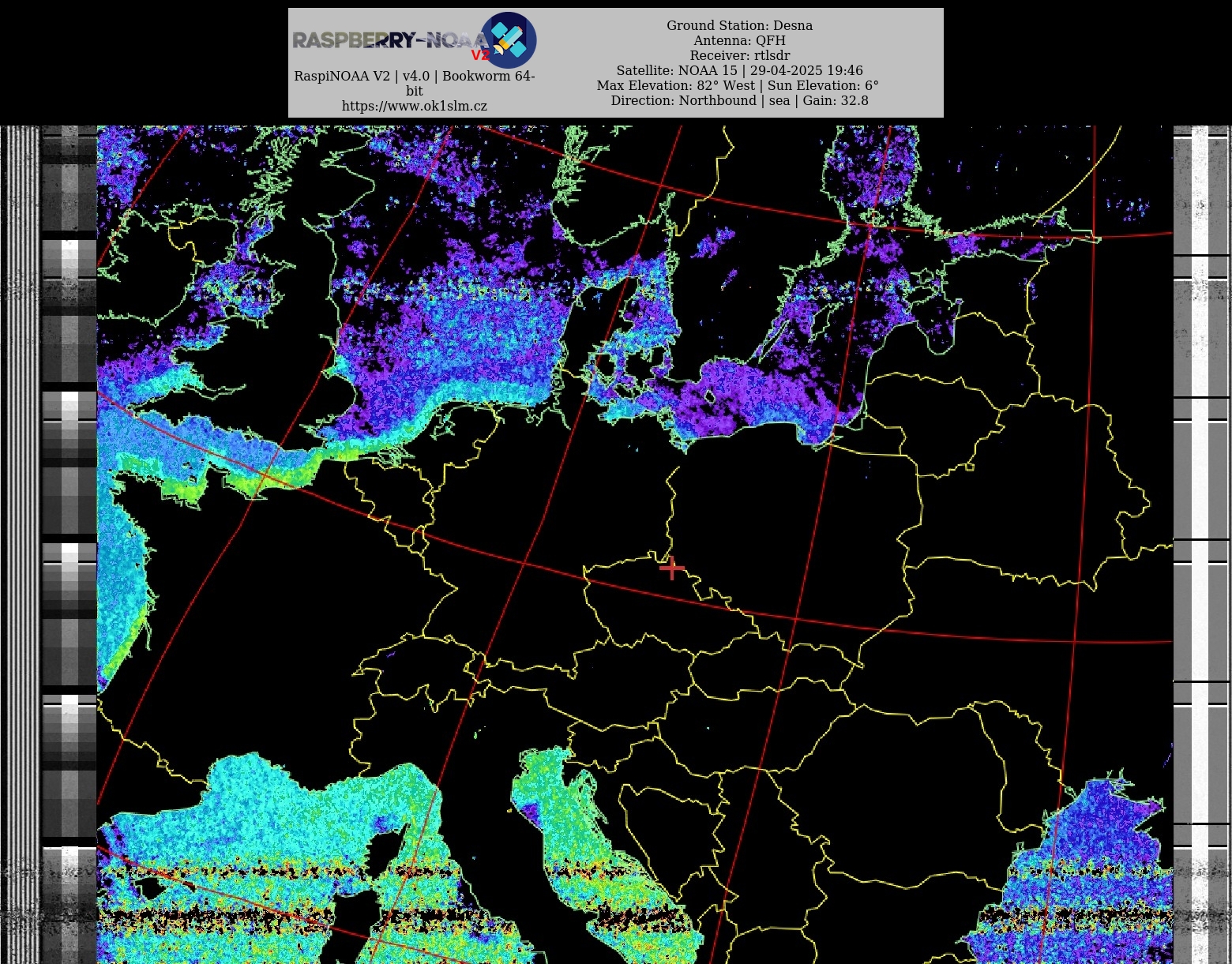Viewport: 1232px width, 964px height.
Task: Select 'Satellite: NOAA 15 | 29-04-2025 19:46' text
Action: 739,70
